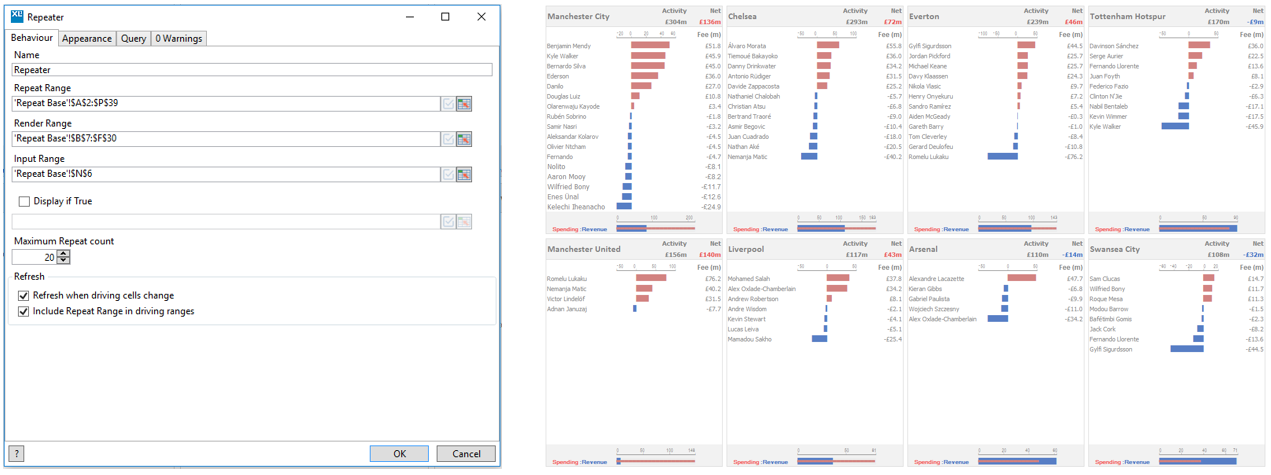Click Mohamed Salah in the Liverpool list
This screenshot has height=475, width=1271.
(748, 278)
